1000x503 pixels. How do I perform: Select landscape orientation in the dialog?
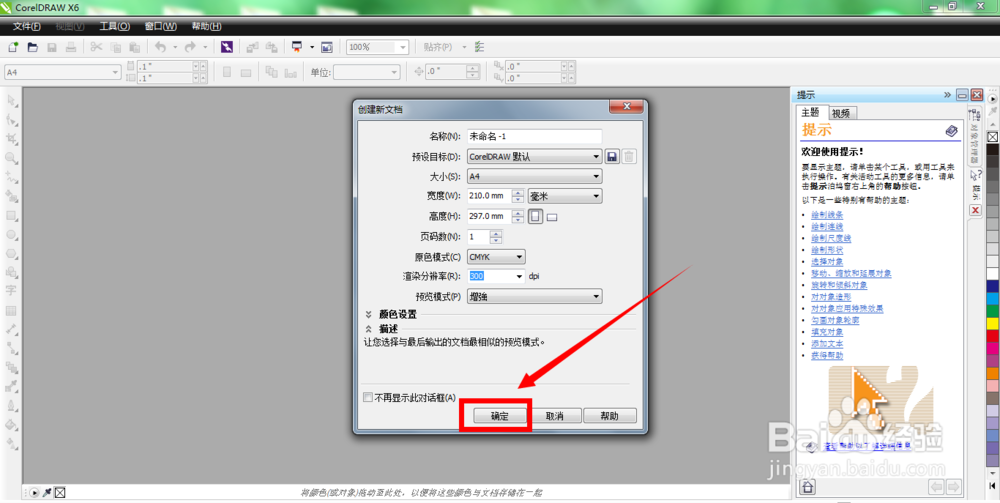552,217
